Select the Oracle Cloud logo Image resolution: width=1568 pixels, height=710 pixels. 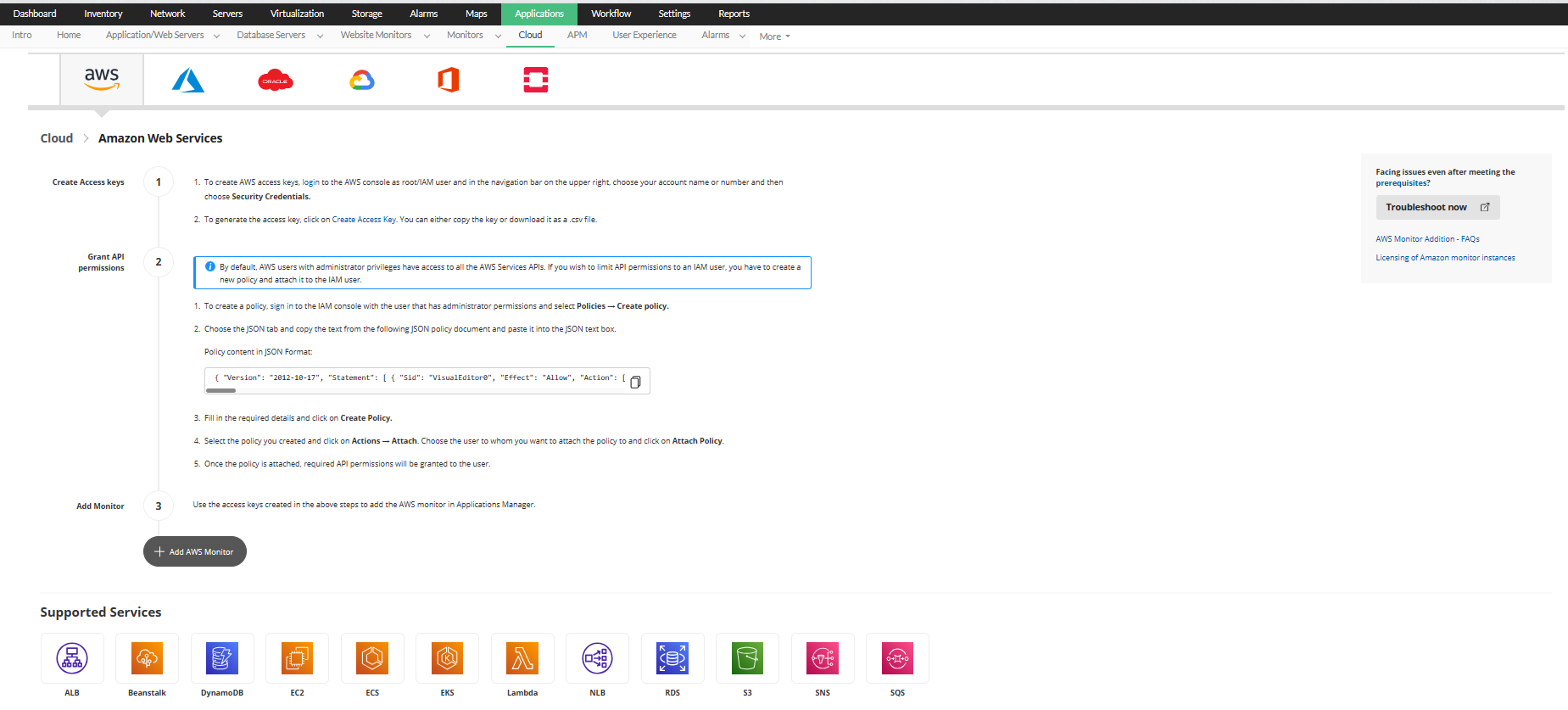click(276, 81)
